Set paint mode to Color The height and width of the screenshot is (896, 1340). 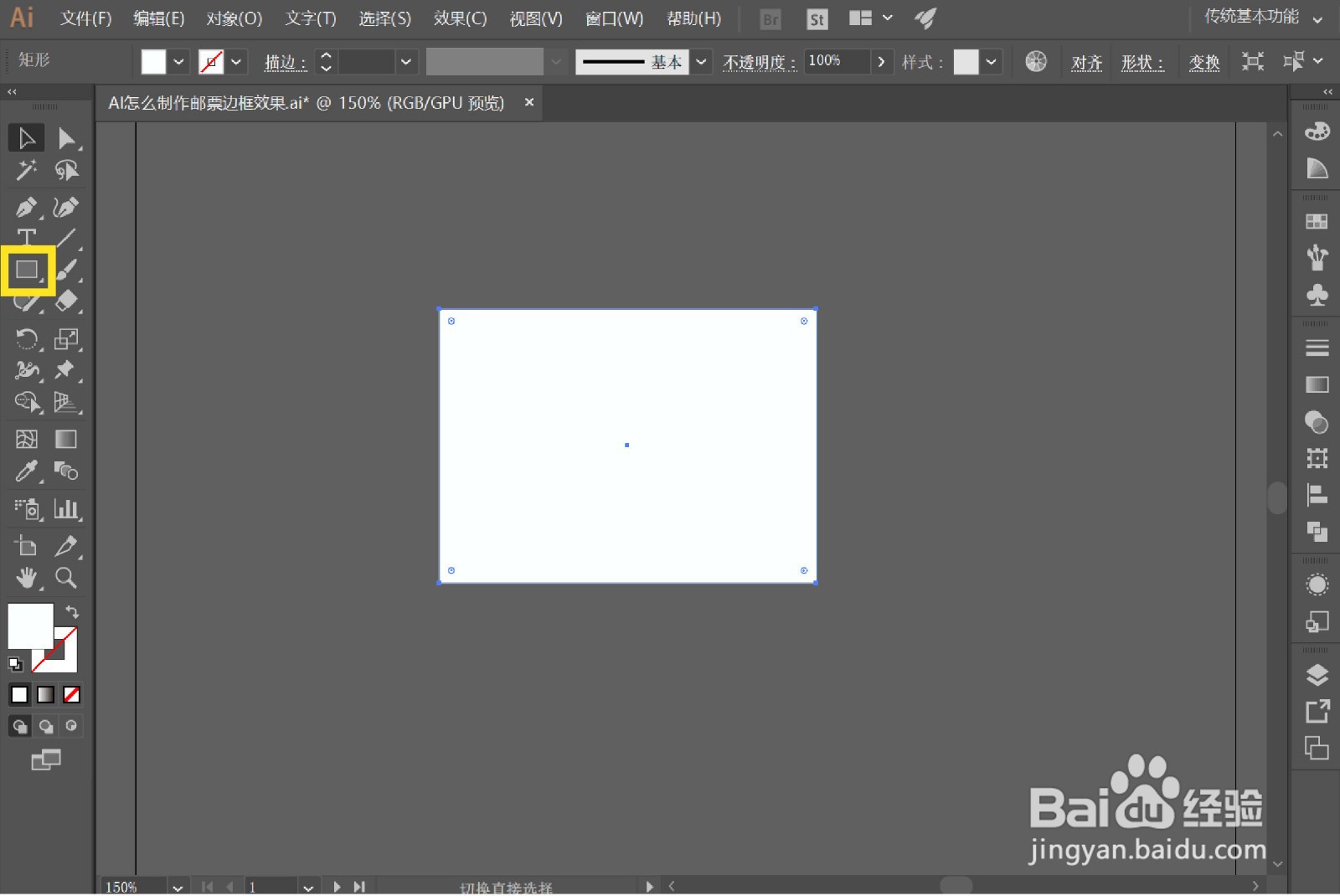(19, 694)
